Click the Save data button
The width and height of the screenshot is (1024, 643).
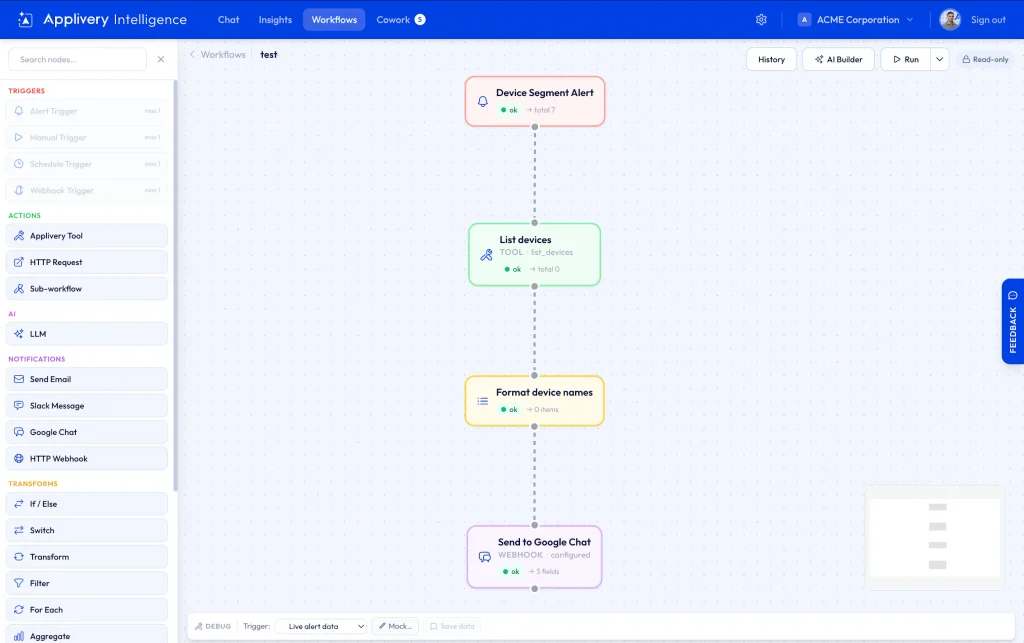click(x=452, y=627)
